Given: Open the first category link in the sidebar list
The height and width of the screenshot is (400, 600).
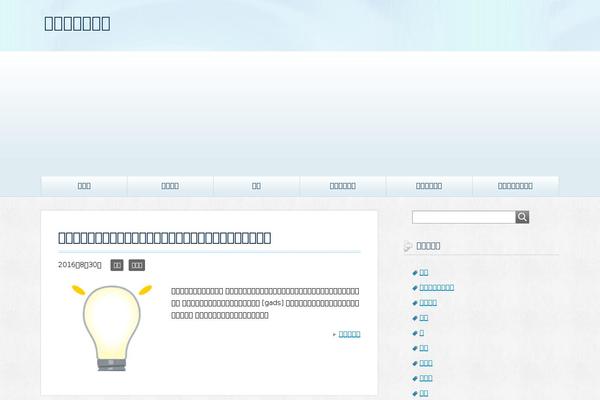Looking at the screenshot, I should [x=424, y=273].
